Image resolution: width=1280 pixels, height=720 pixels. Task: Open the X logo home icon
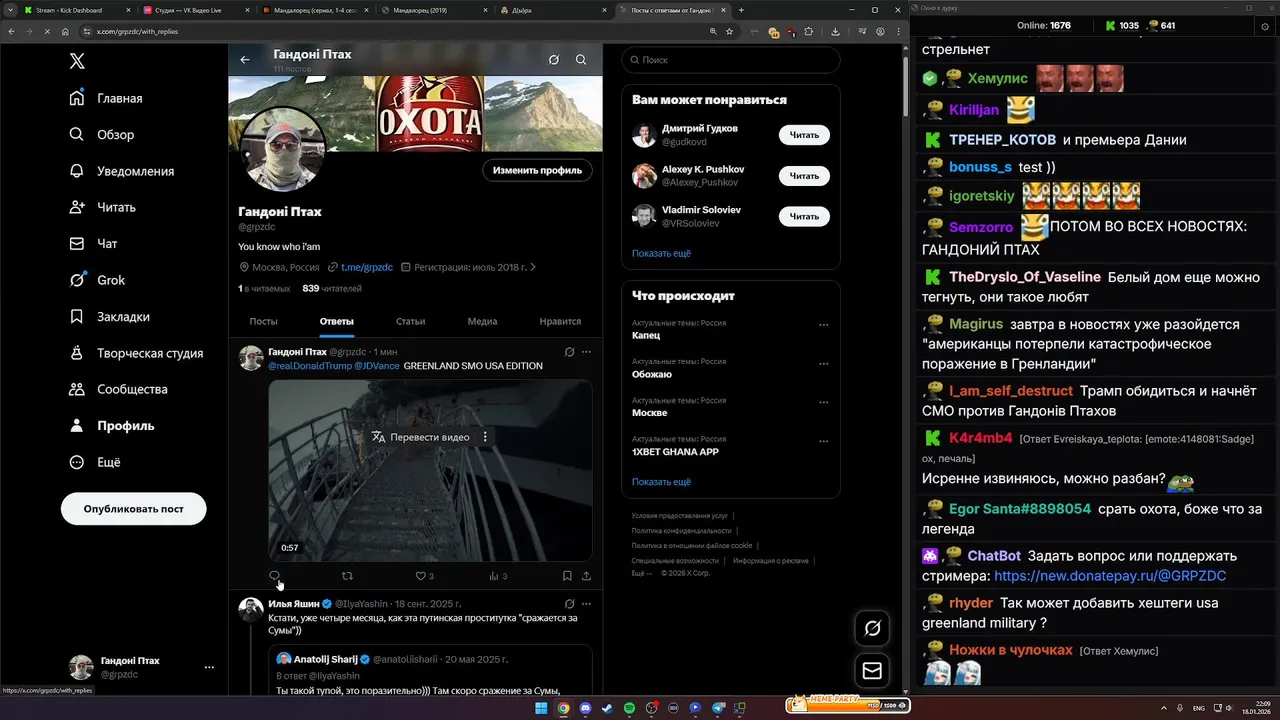tap(77, 61)
